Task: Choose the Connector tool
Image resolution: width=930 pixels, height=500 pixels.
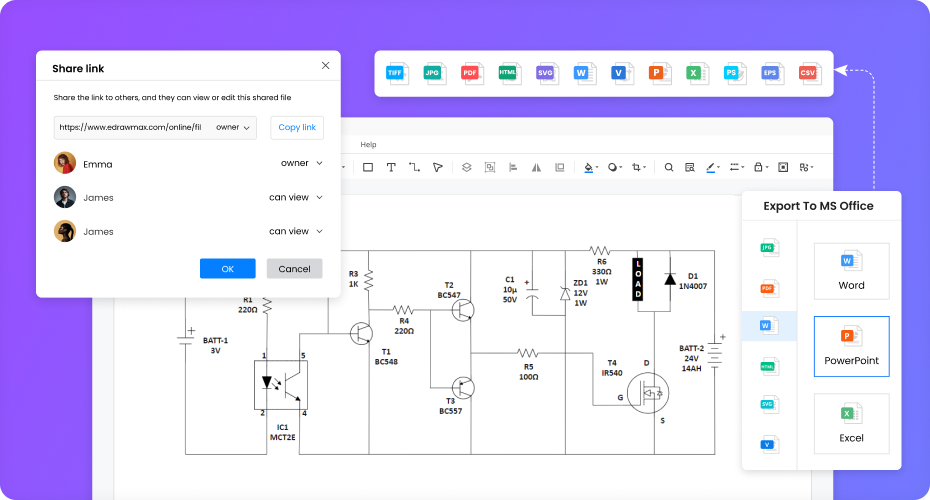Action: pos(414,167)
